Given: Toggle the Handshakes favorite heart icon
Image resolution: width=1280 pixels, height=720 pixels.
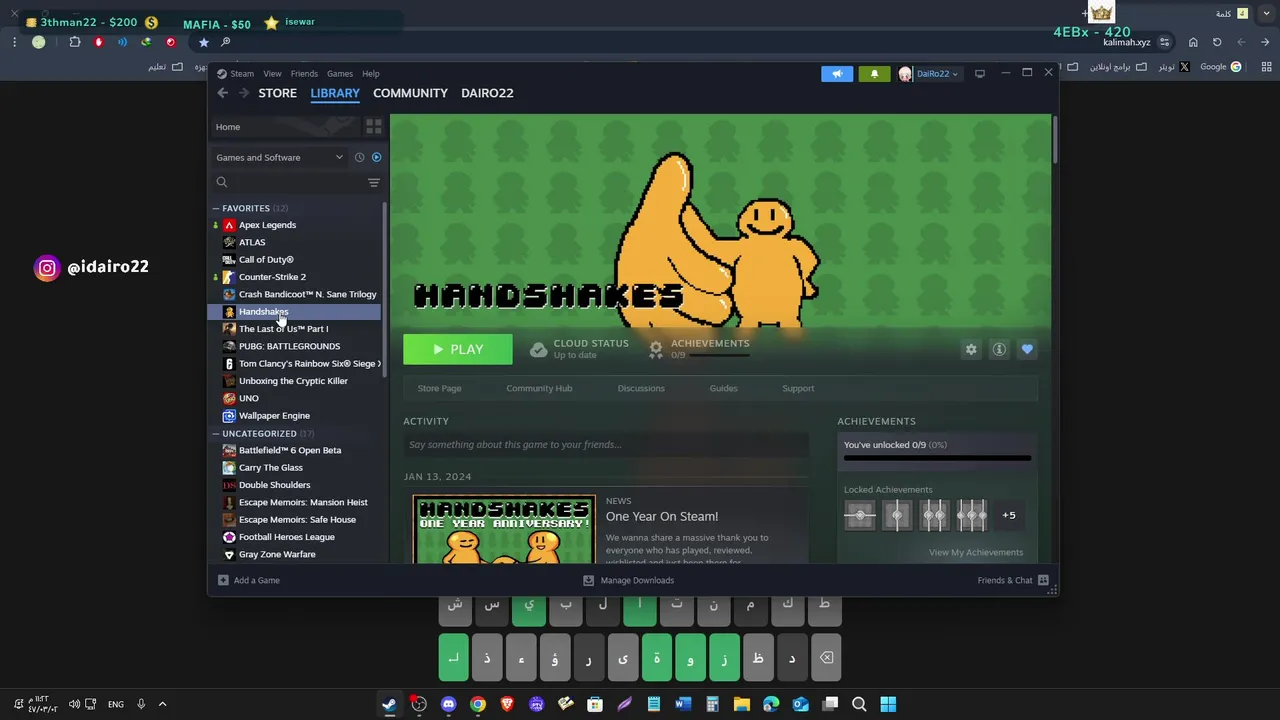Looking at the screenshot, I should (x=1027, y=349).
